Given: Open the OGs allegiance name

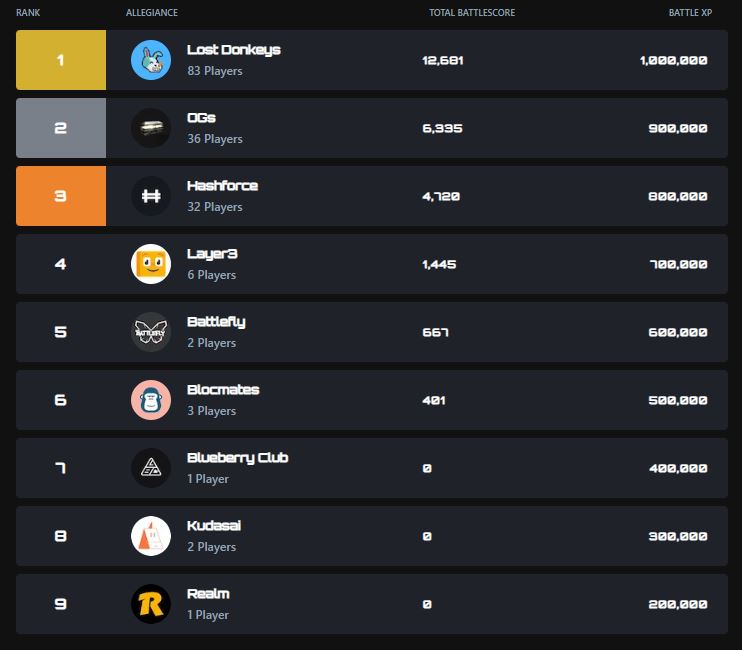Looking at the screenshot, I should (x=202, y=117).
